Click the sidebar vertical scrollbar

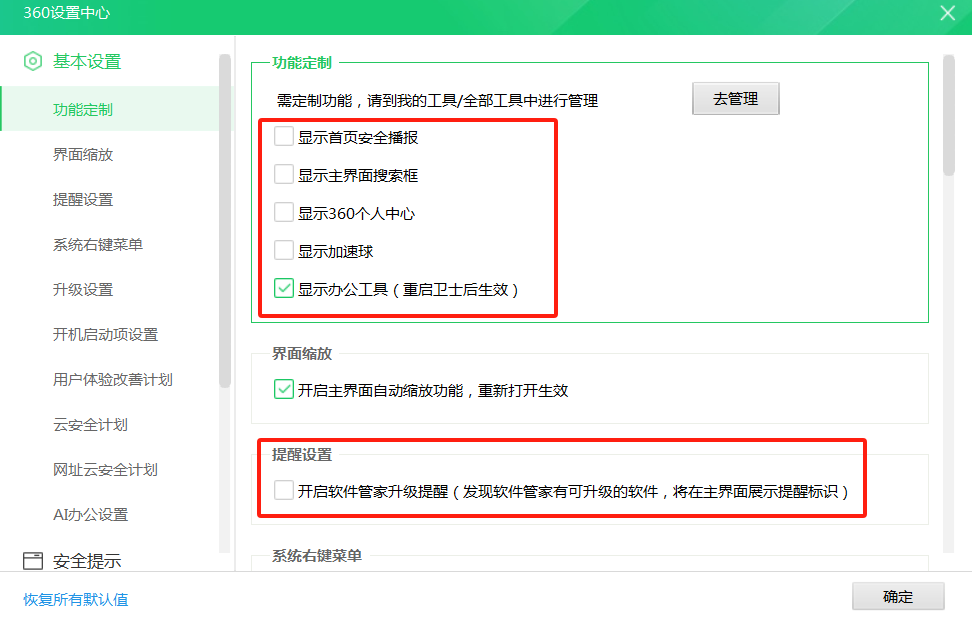point(224,221)
